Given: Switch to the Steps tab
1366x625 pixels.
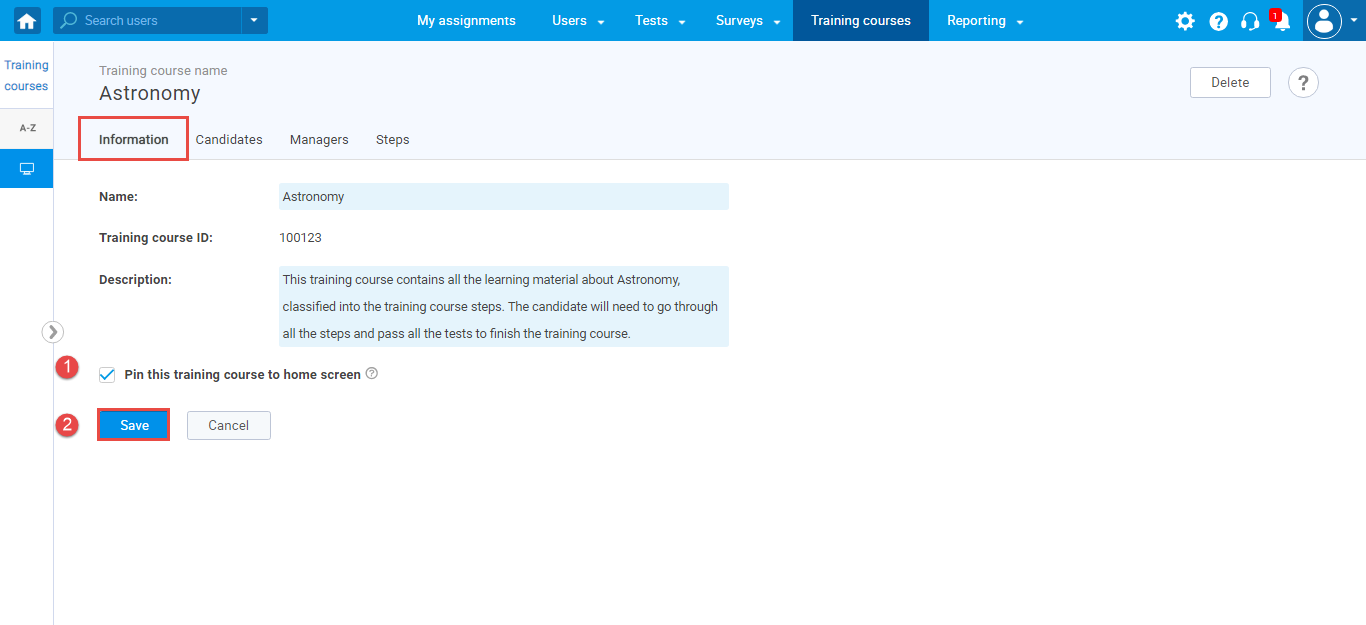Looking at the screenshot, I should pyautogui.click(x=393, y=140).
